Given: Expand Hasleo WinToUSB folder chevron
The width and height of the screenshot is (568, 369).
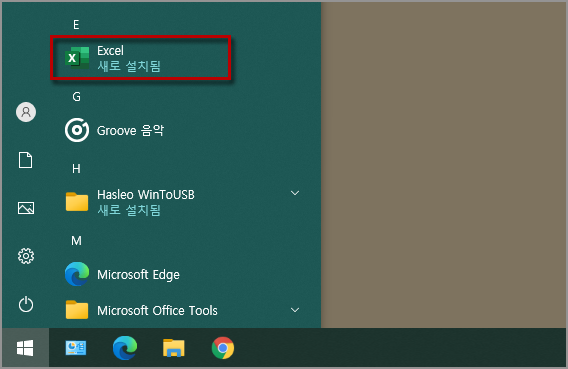Looking at the screenshot, I should 295,193.
